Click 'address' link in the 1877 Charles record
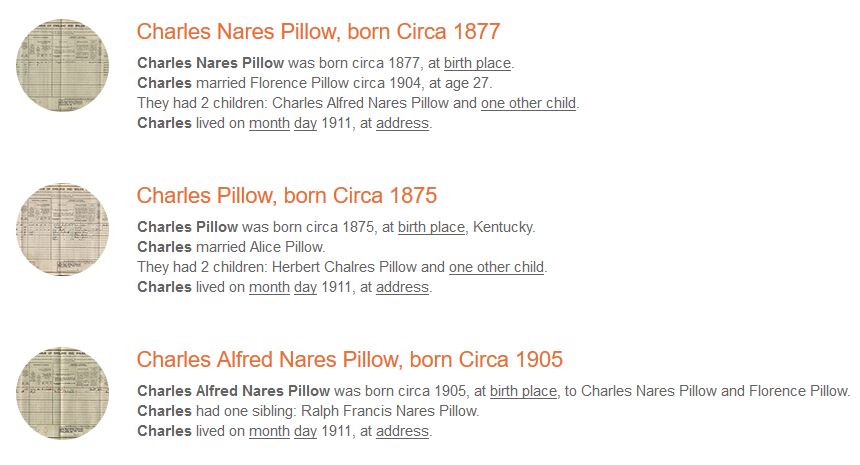The height and width of the screenshot is (465, 860). (x=403, y=123)
